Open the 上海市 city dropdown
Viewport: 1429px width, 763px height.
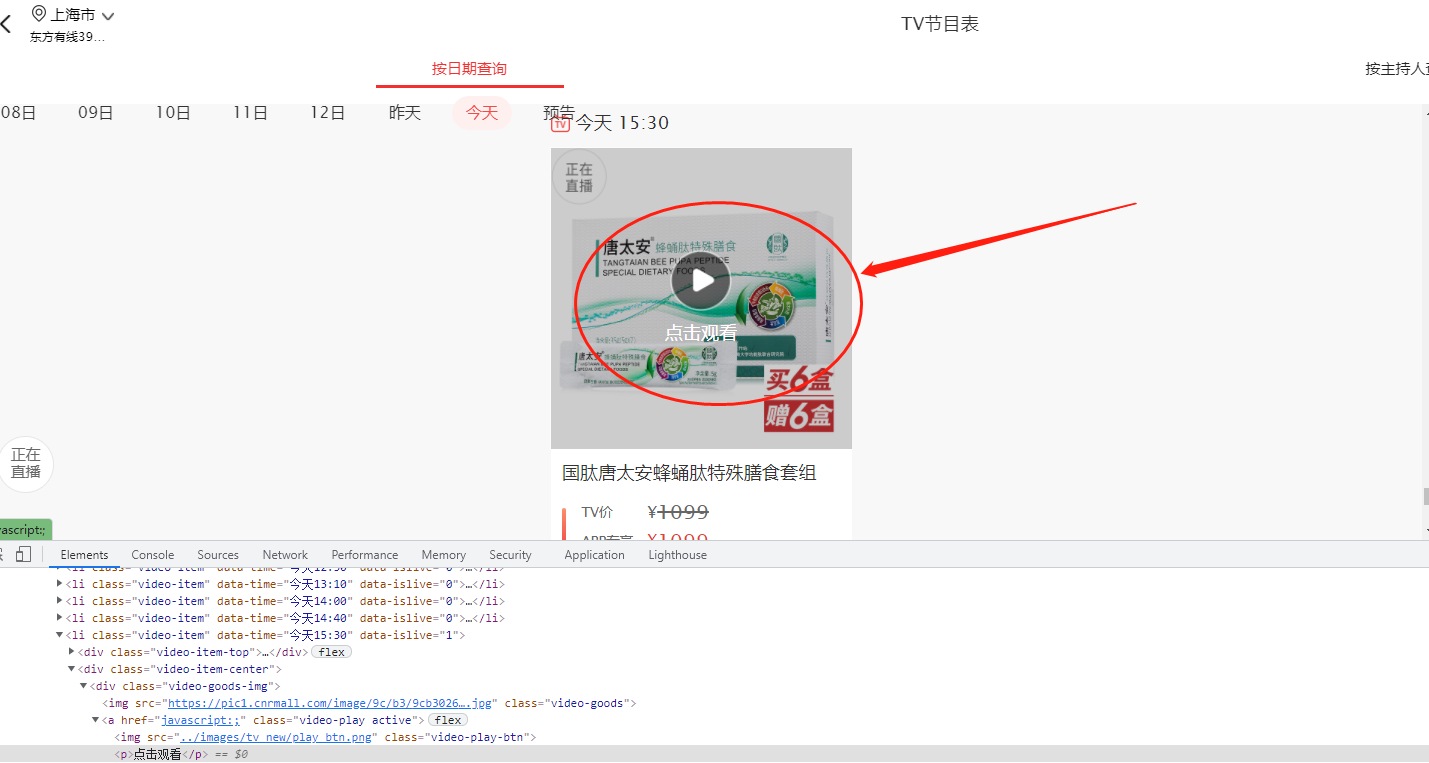coord(82,15)
